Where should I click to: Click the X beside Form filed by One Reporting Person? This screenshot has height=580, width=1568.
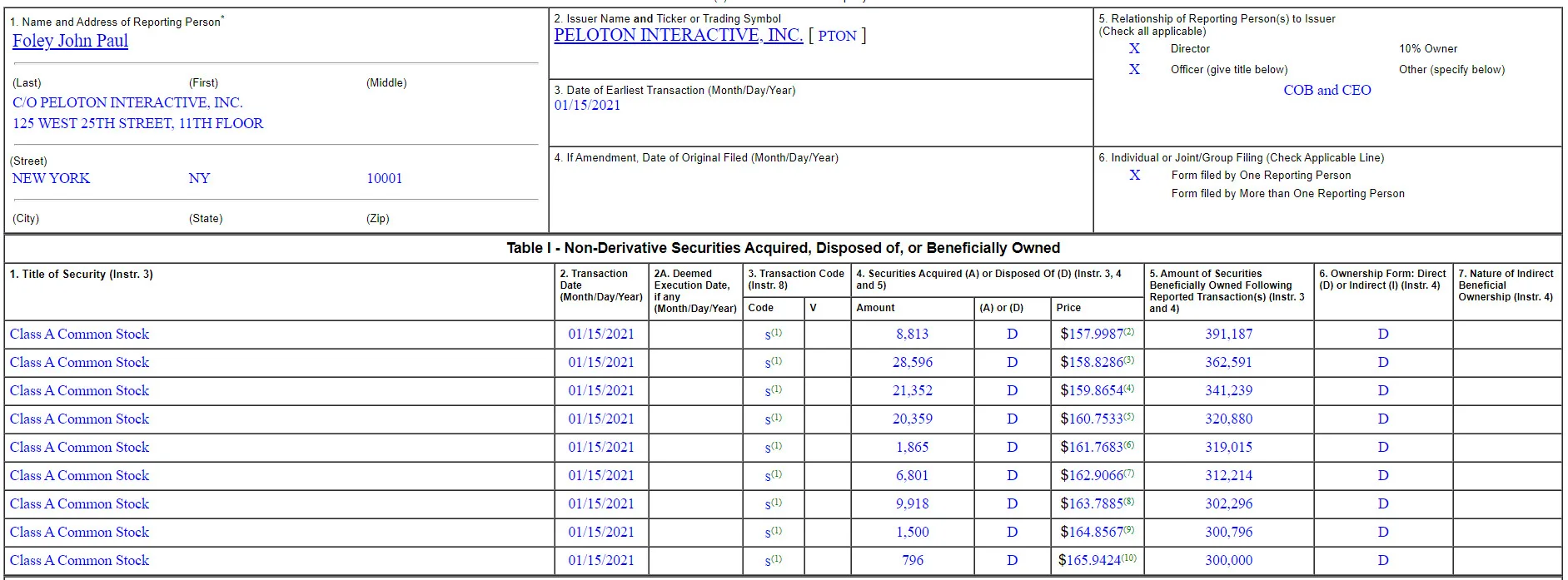pos(1134,175)
